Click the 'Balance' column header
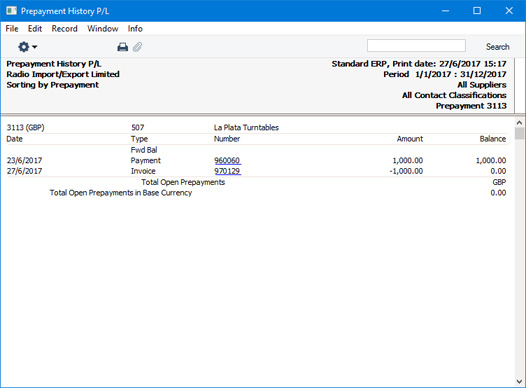The height and width of the screenshot is (388, 526). (492, 139)
